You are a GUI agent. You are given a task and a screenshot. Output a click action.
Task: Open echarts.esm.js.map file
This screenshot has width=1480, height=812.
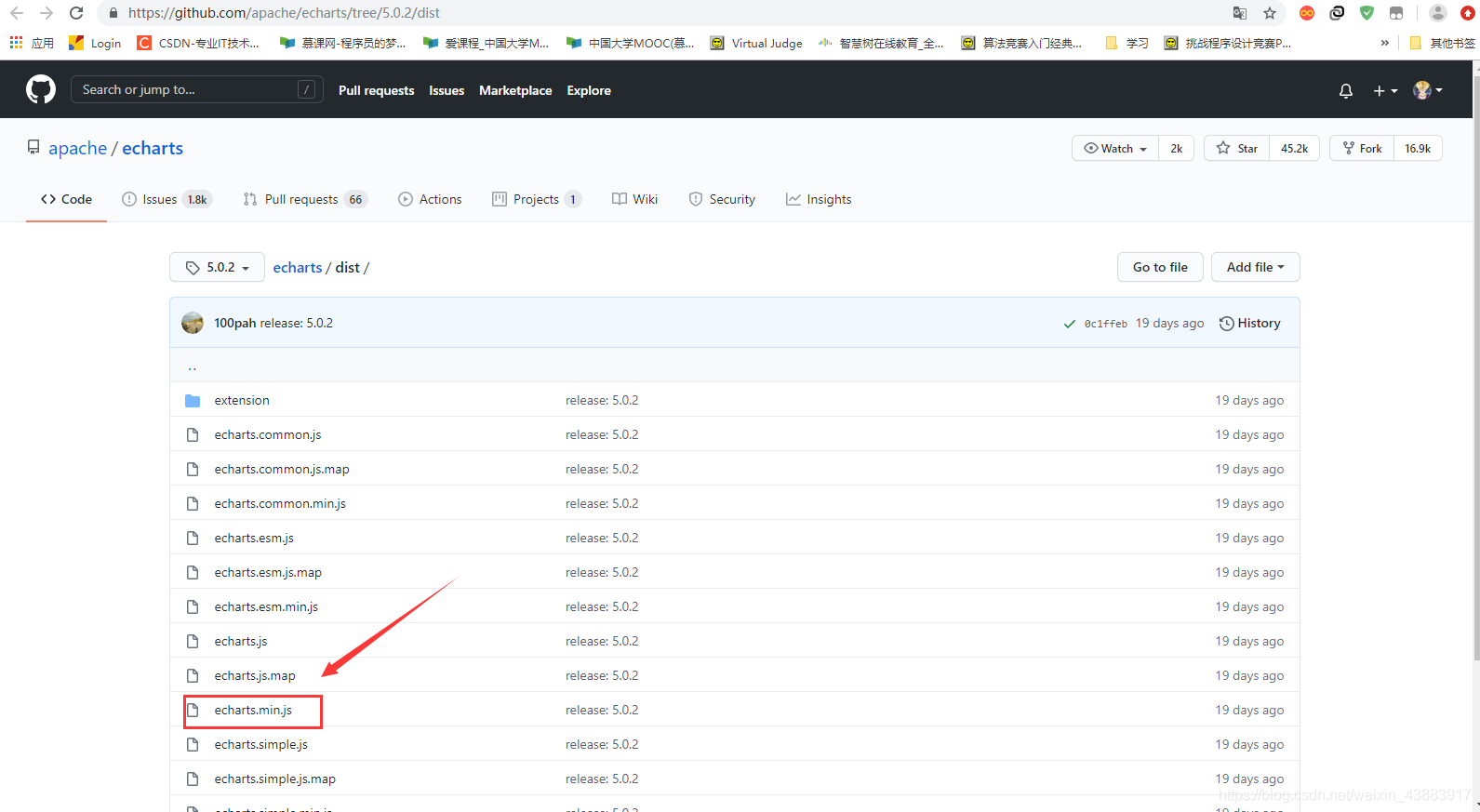(268, 572)
